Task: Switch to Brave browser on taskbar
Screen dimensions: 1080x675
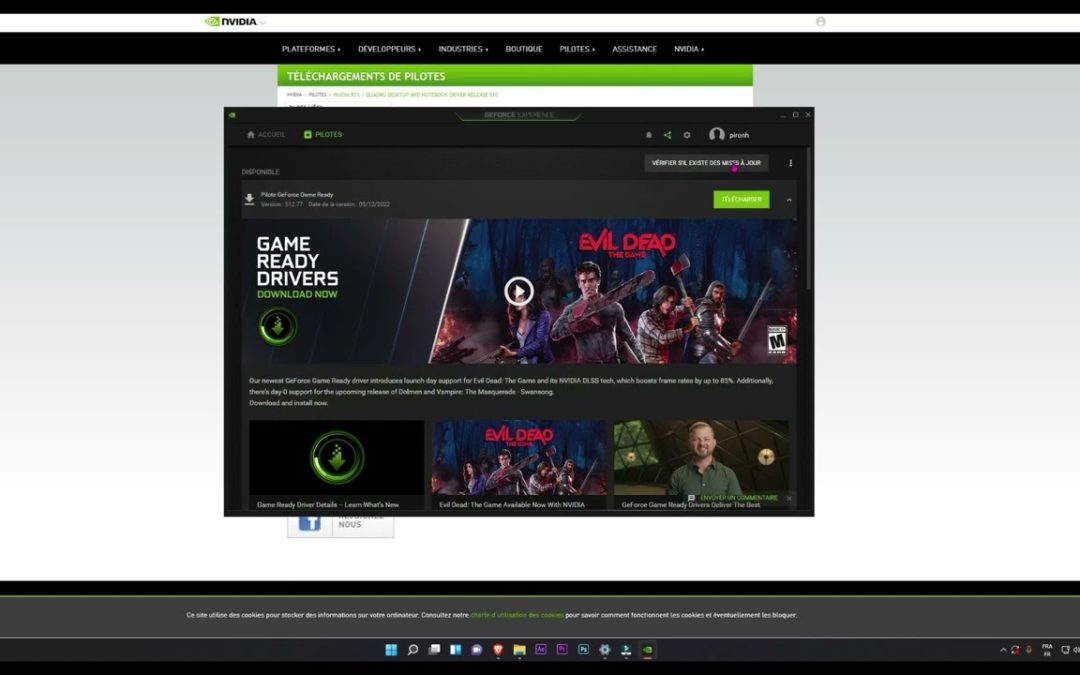Action: pos(498,650)
